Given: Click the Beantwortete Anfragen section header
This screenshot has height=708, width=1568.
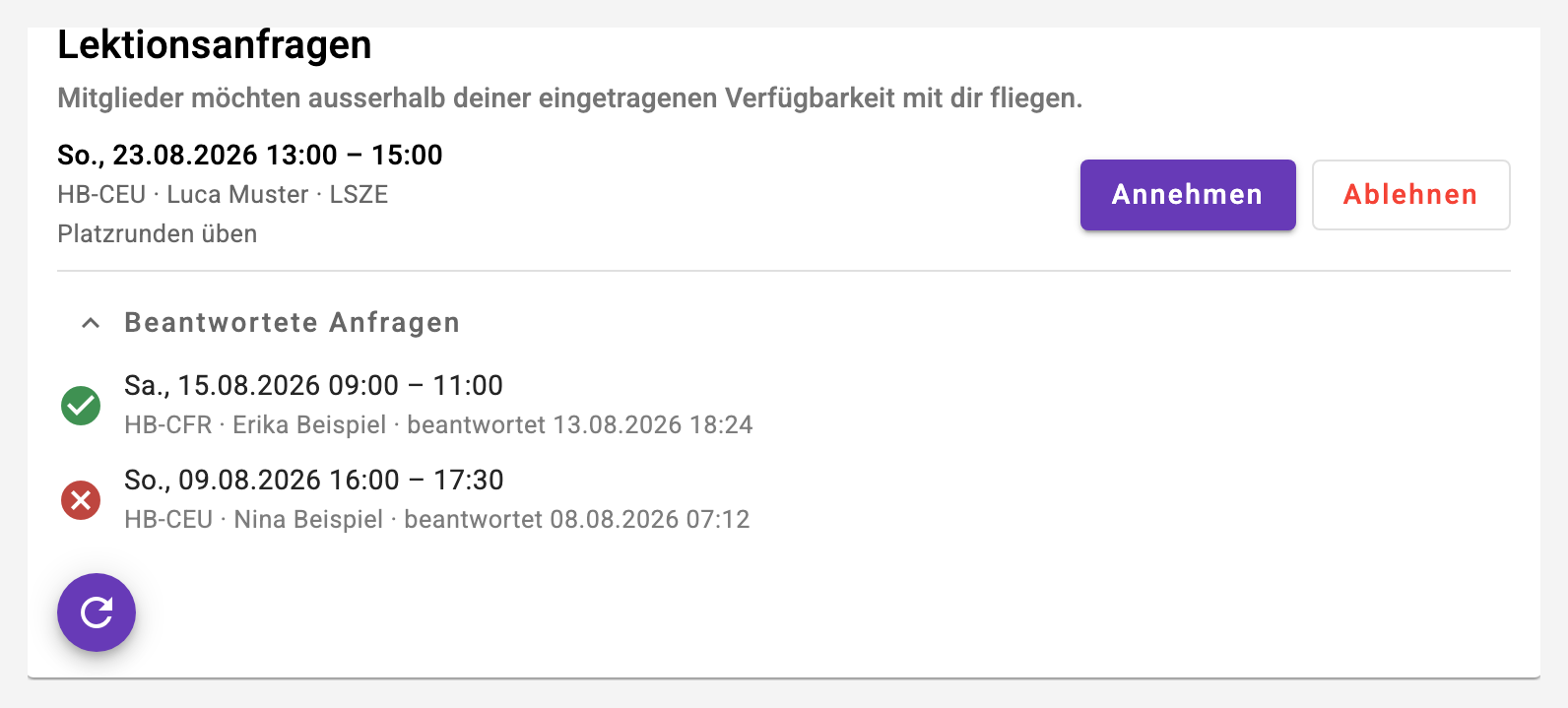Looking at the screenshot, I should [x=292, y=323].
